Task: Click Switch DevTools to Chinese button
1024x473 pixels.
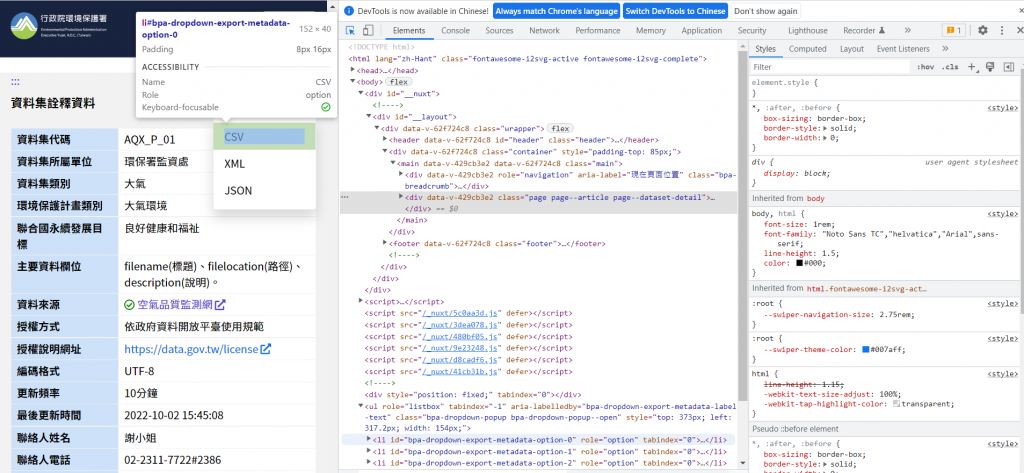Action: pyautogui.click(x=675, y=11)
